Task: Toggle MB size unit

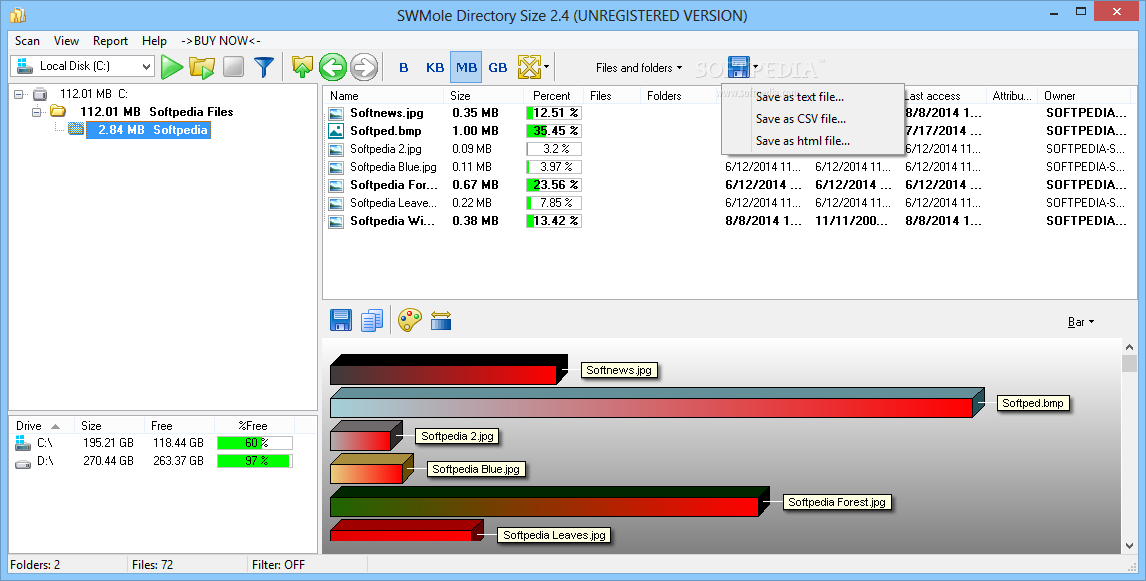Action: pos(466,67)
